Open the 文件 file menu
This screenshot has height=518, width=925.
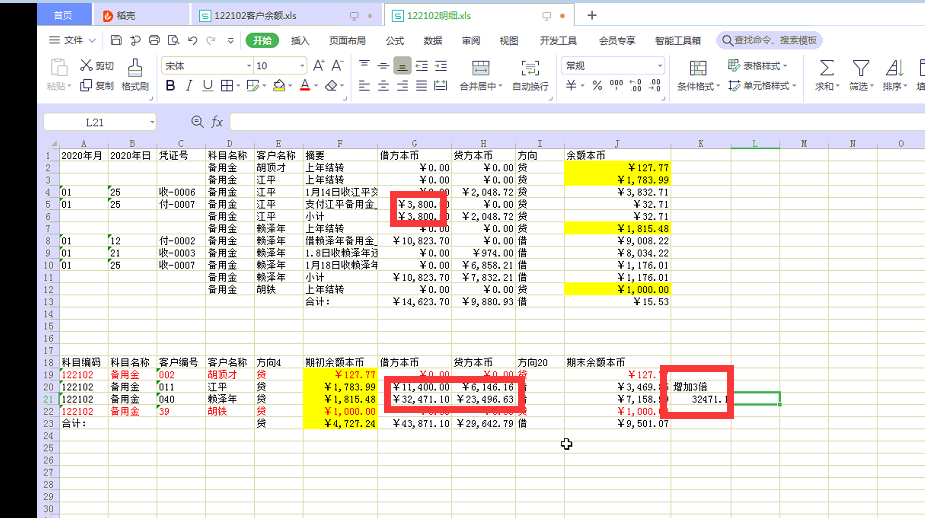(72, 40)
